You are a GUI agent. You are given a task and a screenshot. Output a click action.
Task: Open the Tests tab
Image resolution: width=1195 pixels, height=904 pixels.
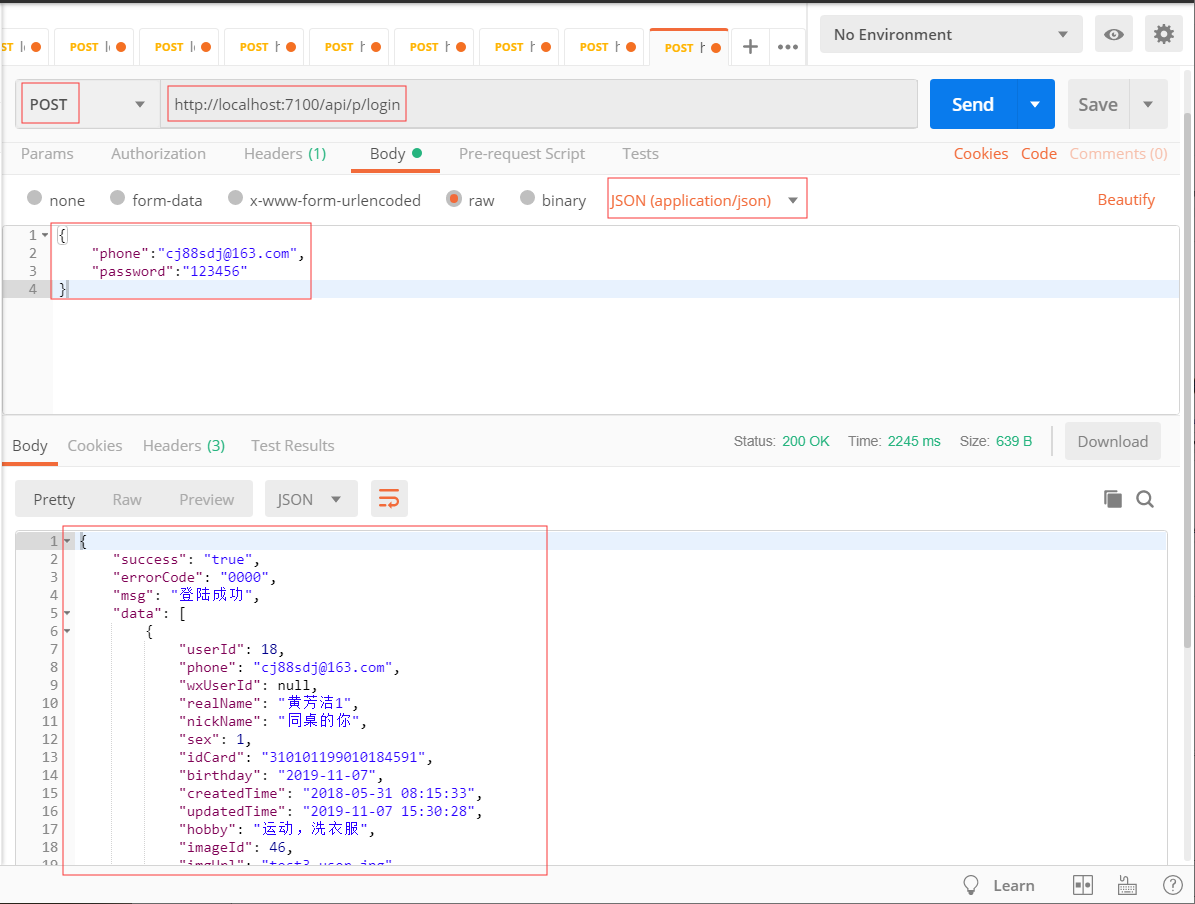[640, 153]
